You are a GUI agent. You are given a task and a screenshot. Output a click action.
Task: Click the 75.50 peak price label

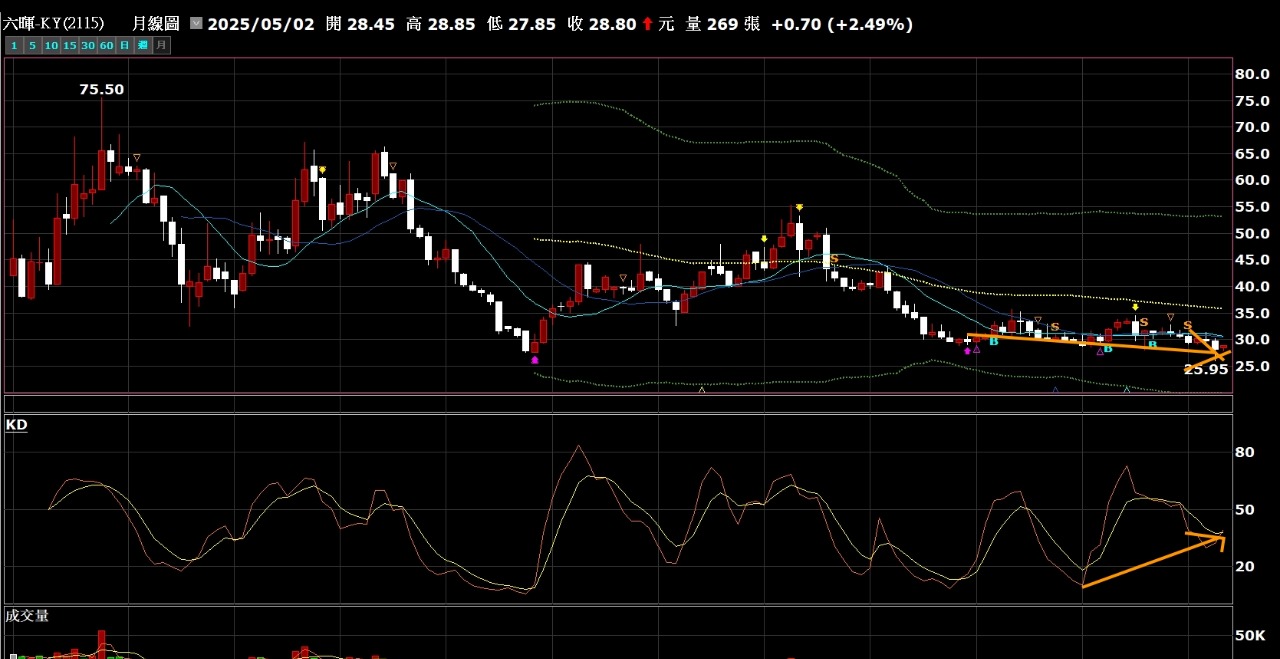click(102, 89)
